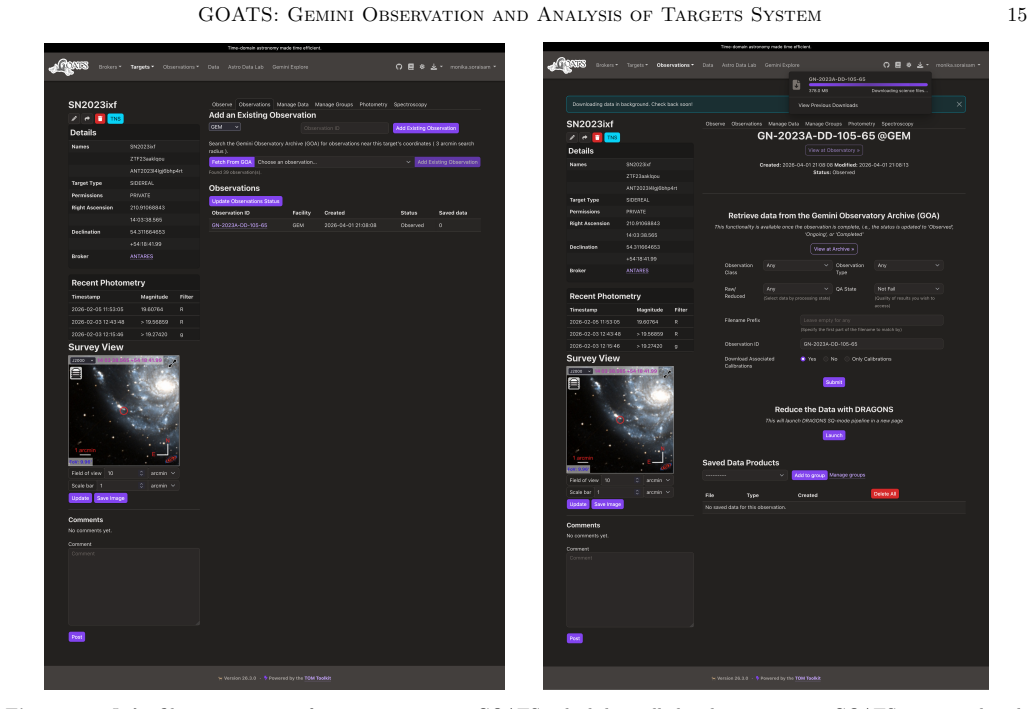
Task: Select Only Calibrations radio option
Action: click(847, 359)
